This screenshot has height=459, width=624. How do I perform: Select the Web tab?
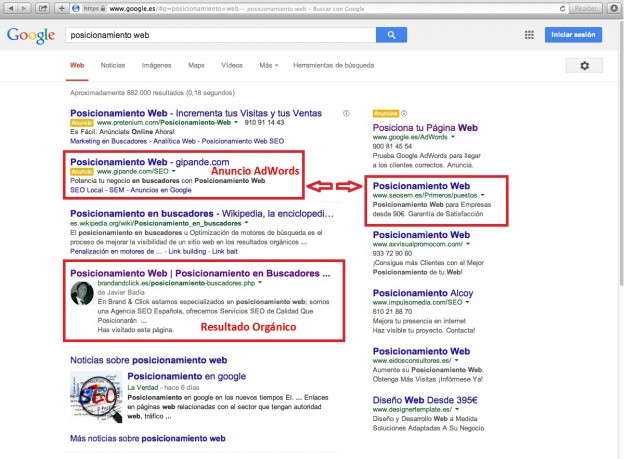pos(77,65)
